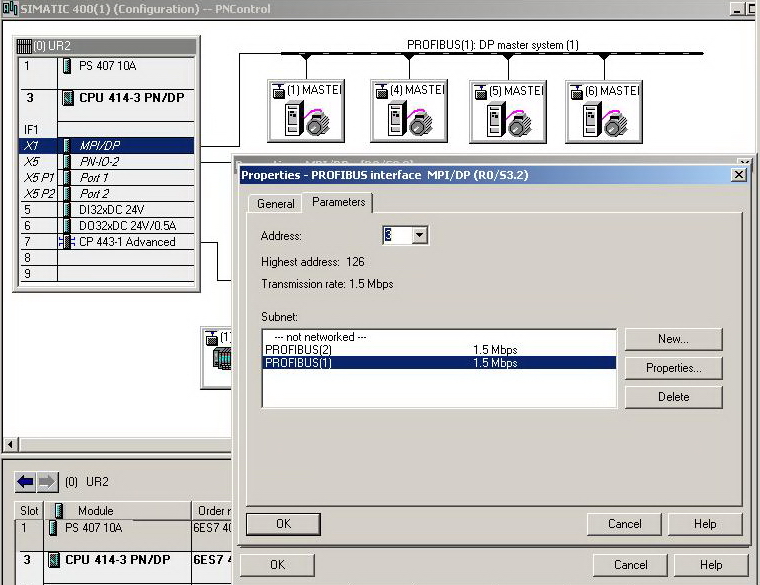Click the Delete subnet button
Viewport: 760px width, 585px height.
[673, 397]
